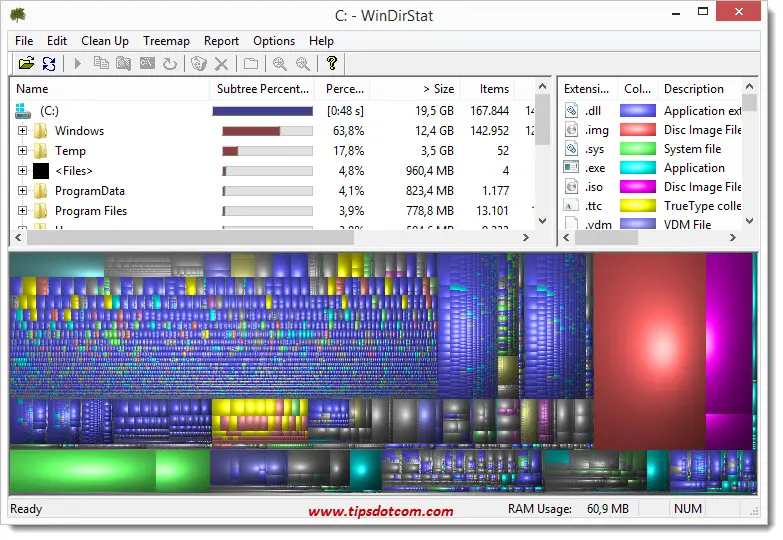Click the ProgramData folder icon
The height and width of the screenshot is (540, 783).
40,191
